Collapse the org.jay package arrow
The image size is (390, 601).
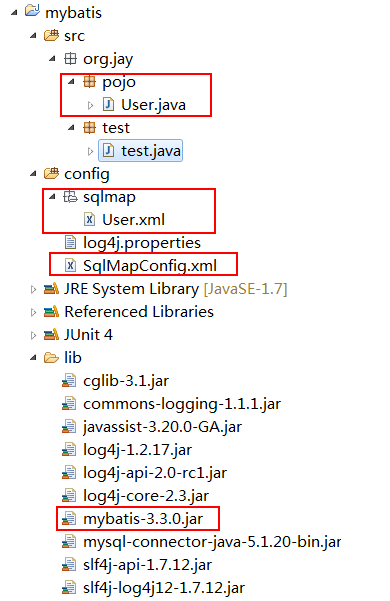(52, 59)
